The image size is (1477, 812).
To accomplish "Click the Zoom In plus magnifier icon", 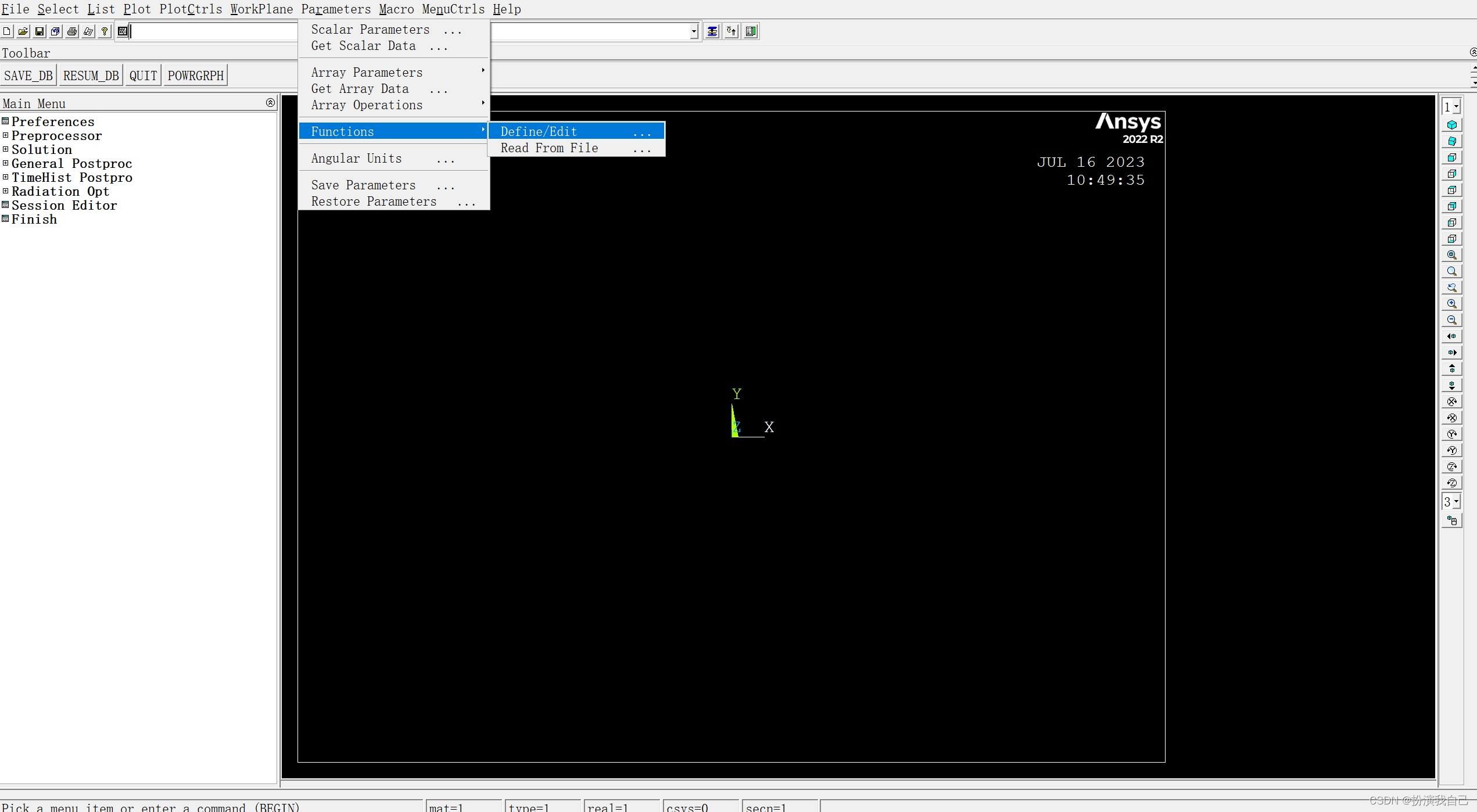I will pyautogui.click(x=1451, y=304).
